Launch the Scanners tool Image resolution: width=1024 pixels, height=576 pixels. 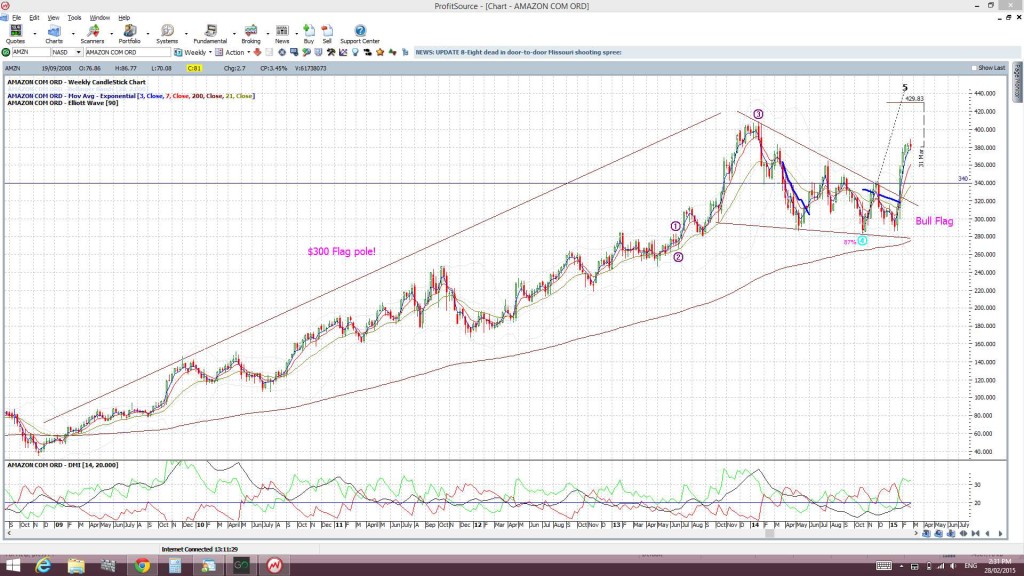(x=92, y=34)
